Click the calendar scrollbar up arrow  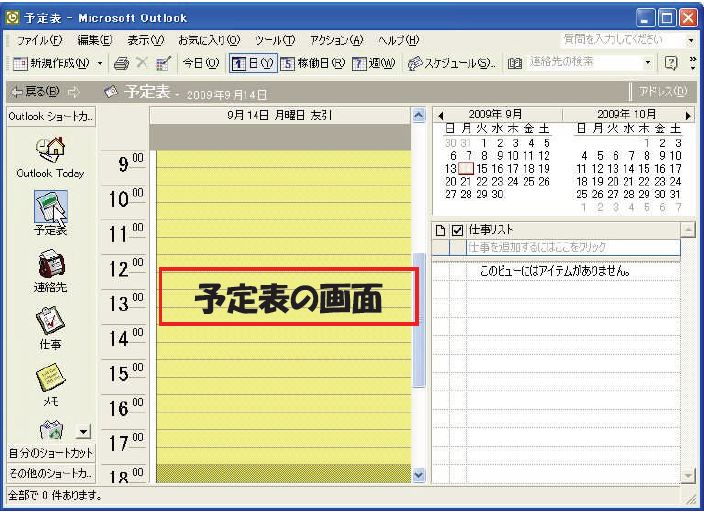418,115
